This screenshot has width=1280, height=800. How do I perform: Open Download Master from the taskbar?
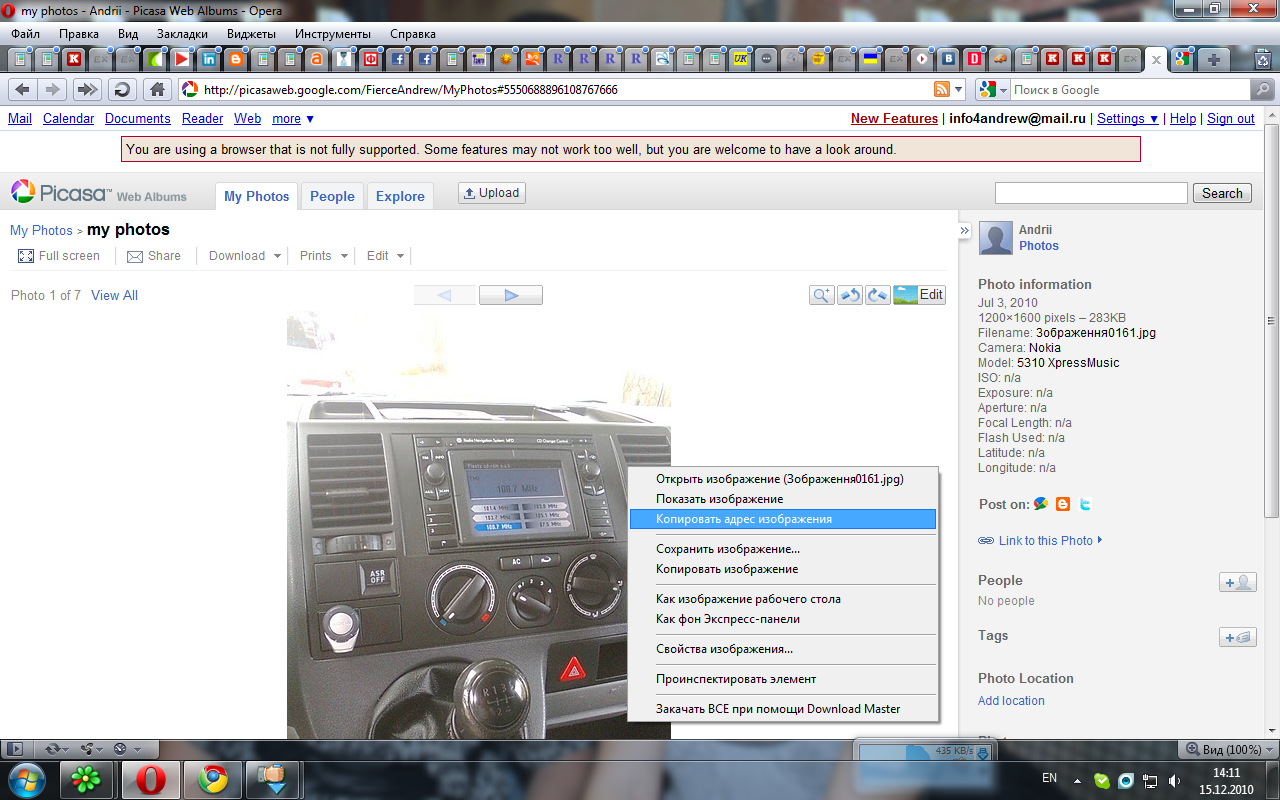point(271,779)
